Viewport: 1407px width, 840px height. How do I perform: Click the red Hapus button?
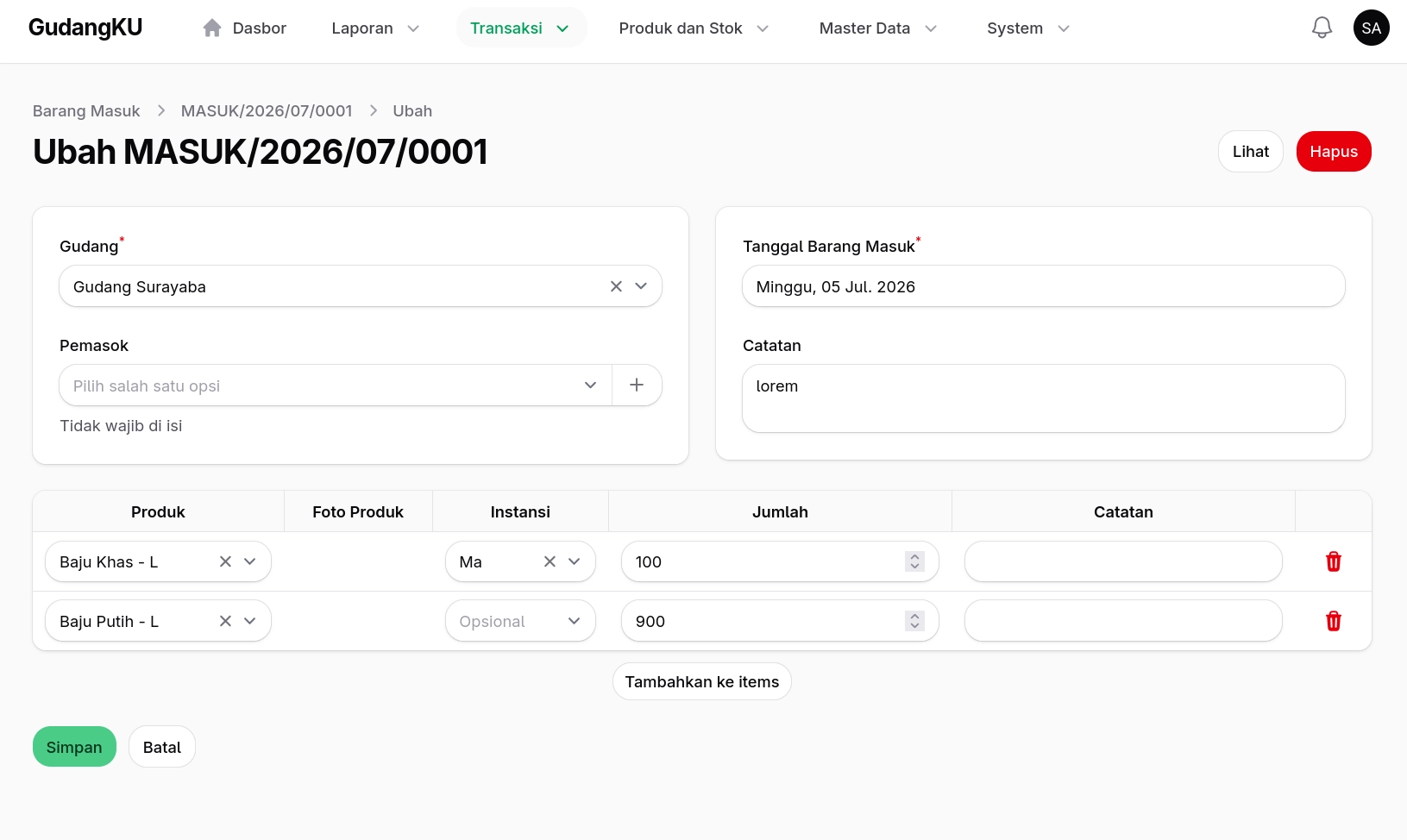pos(1334,152)
